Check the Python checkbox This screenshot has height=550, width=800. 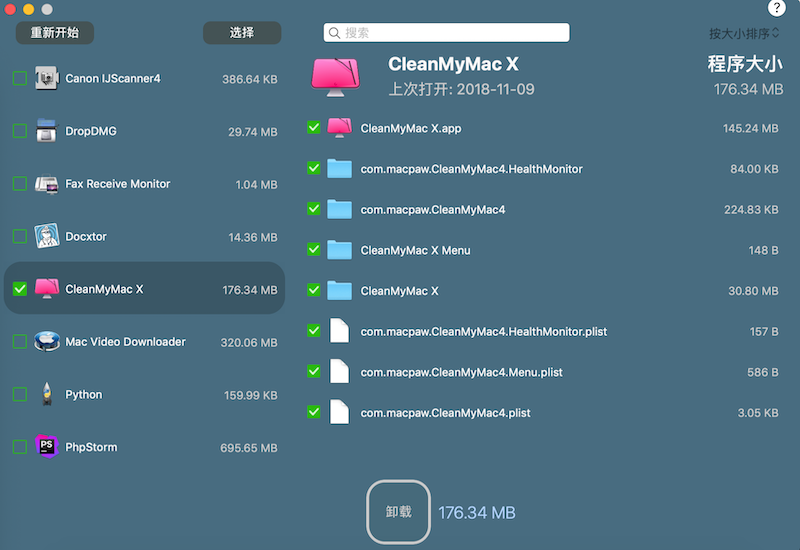point(20,394)
